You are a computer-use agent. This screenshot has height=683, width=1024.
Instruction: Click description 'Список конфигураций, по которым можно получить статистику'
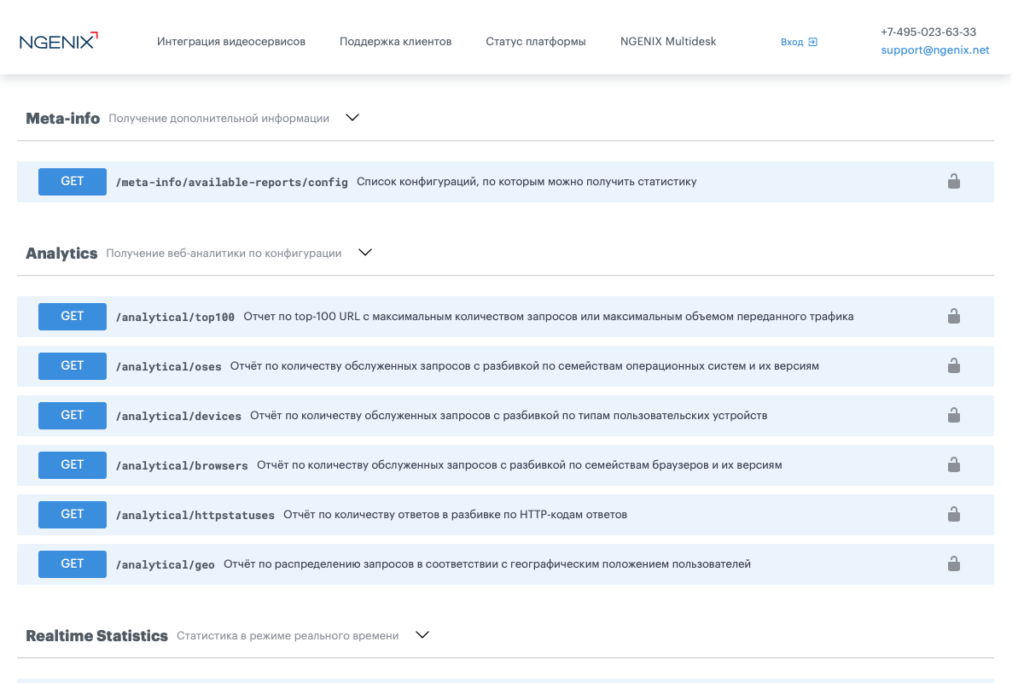tap(526, 182)
